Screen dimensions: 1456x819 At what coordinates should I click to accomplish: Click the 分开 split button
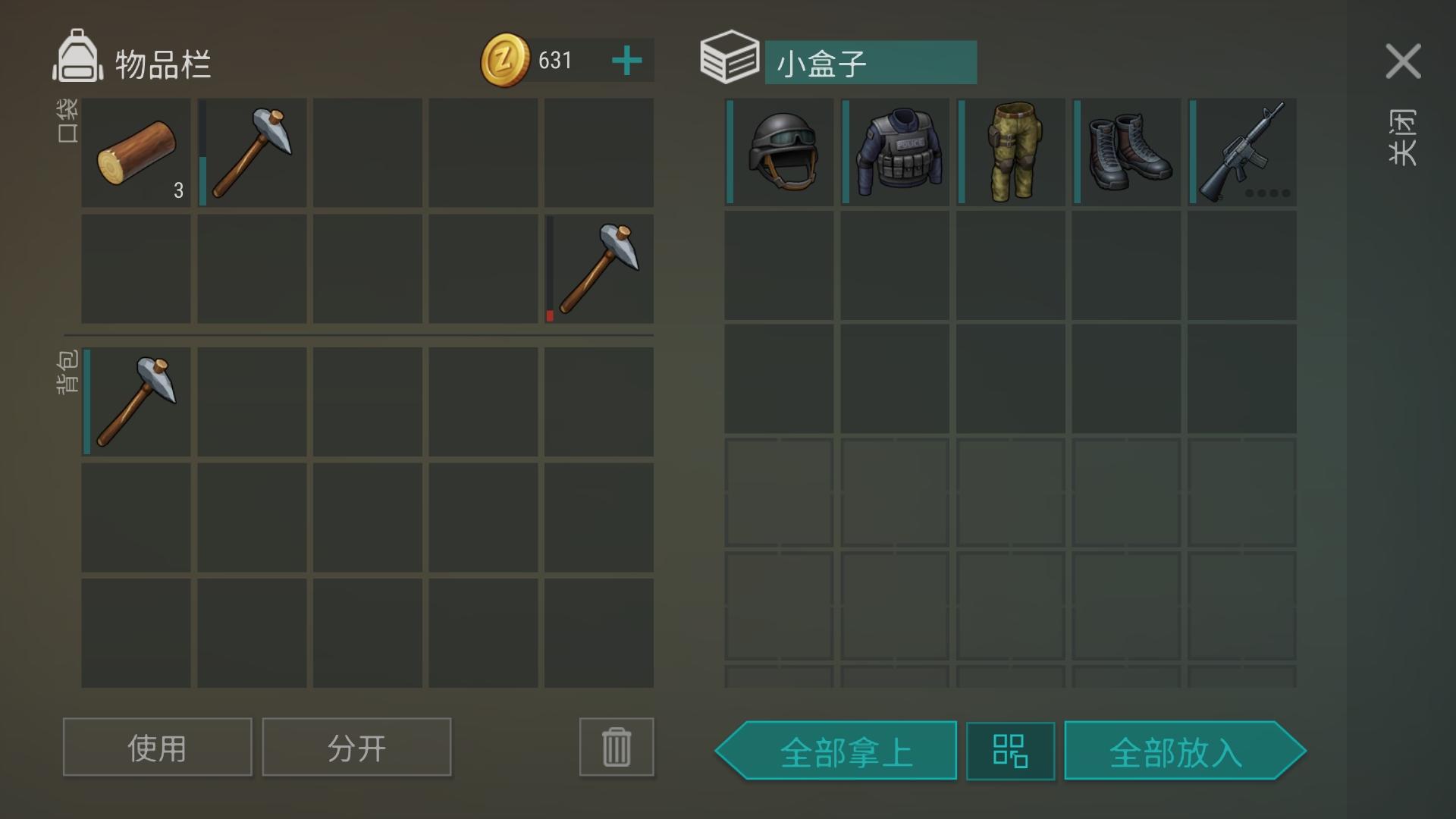click(356, 747)
